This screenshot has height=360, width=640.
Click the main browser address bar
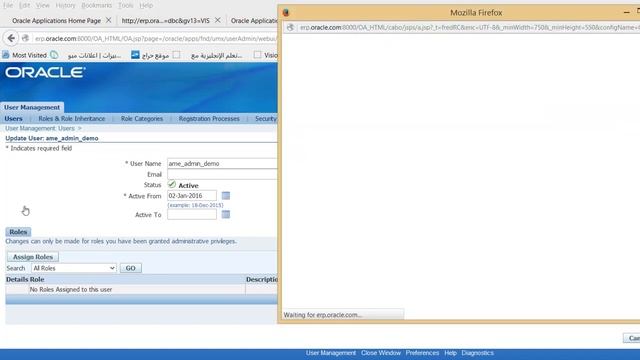click(x=155, y=38)
